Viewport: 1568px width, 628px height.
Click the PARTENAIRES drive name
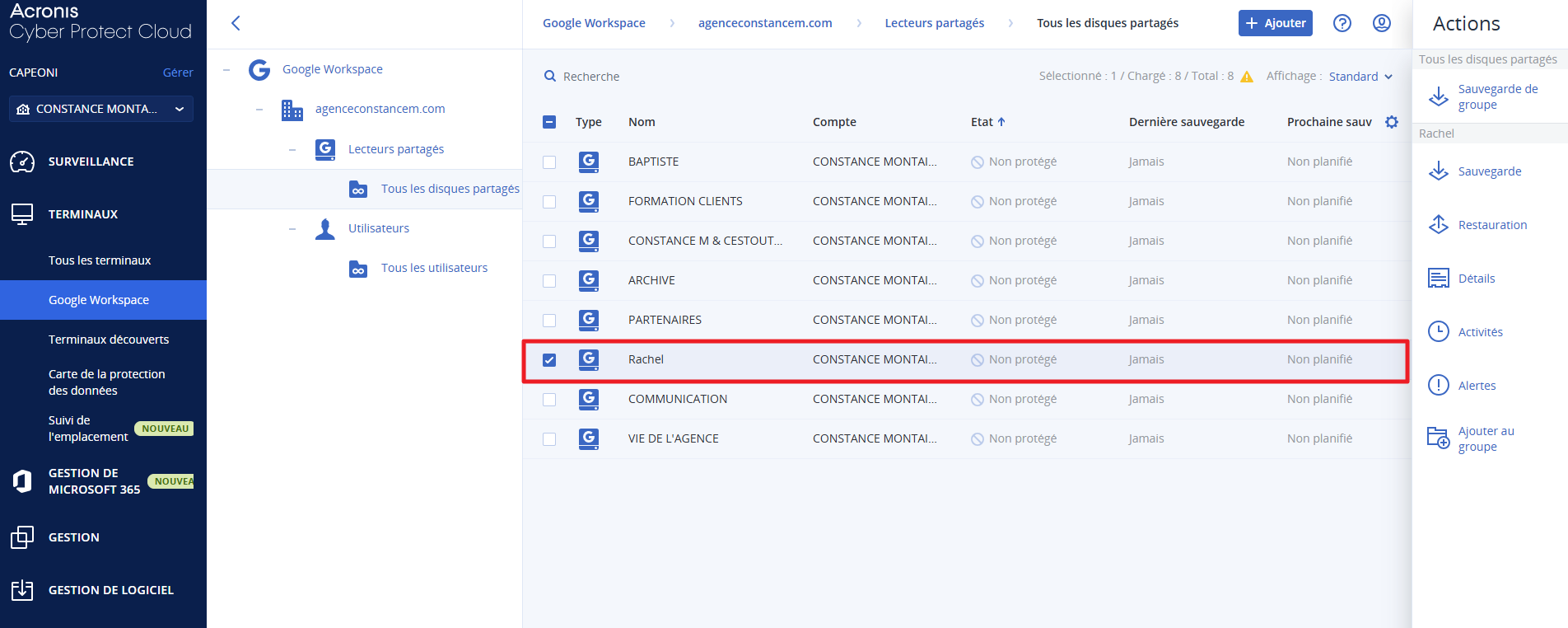665,320
